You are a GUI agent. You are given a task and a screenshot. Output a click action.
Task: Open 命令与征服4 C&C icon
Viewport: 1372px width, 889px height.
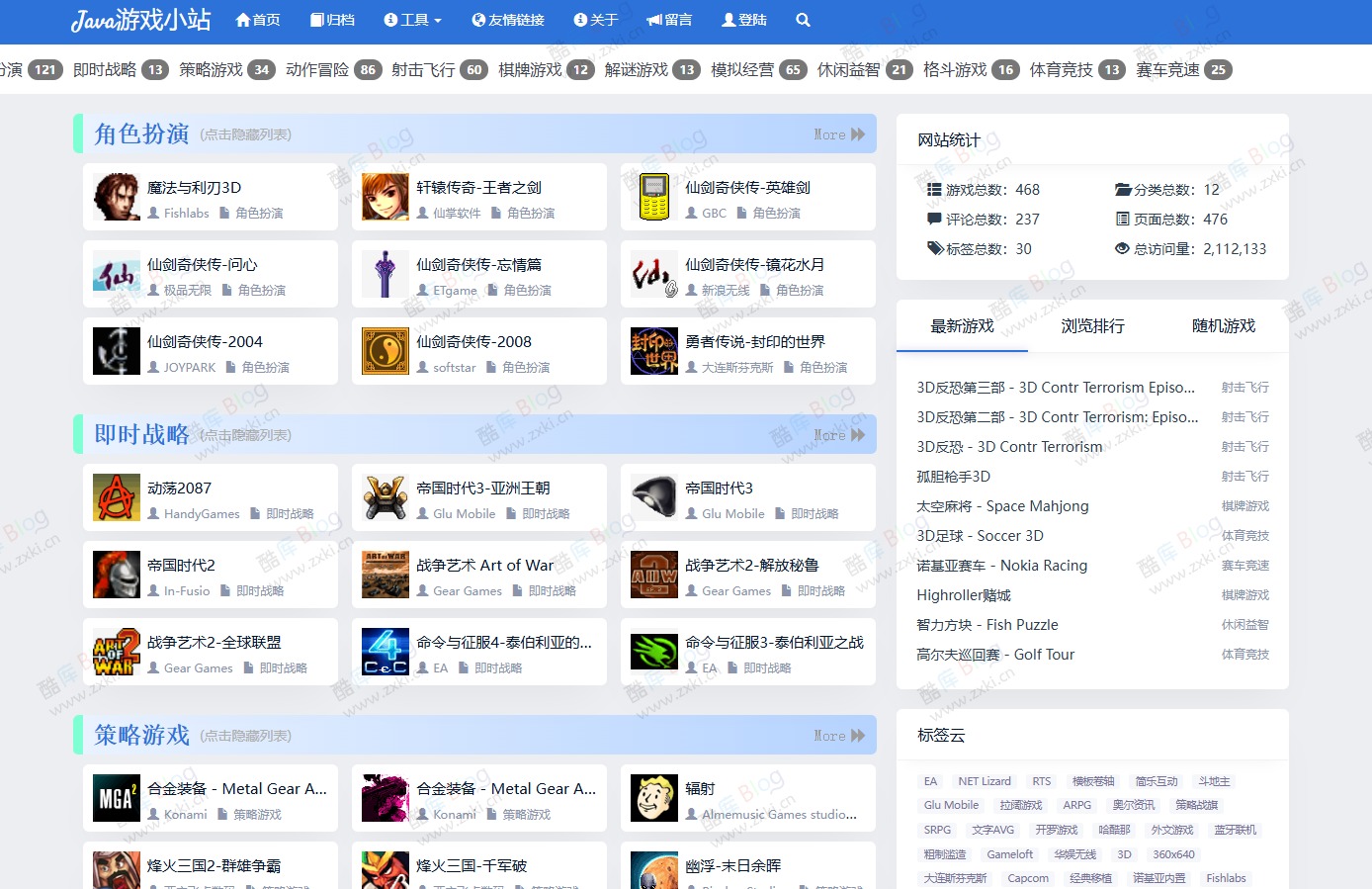[386, 652]
